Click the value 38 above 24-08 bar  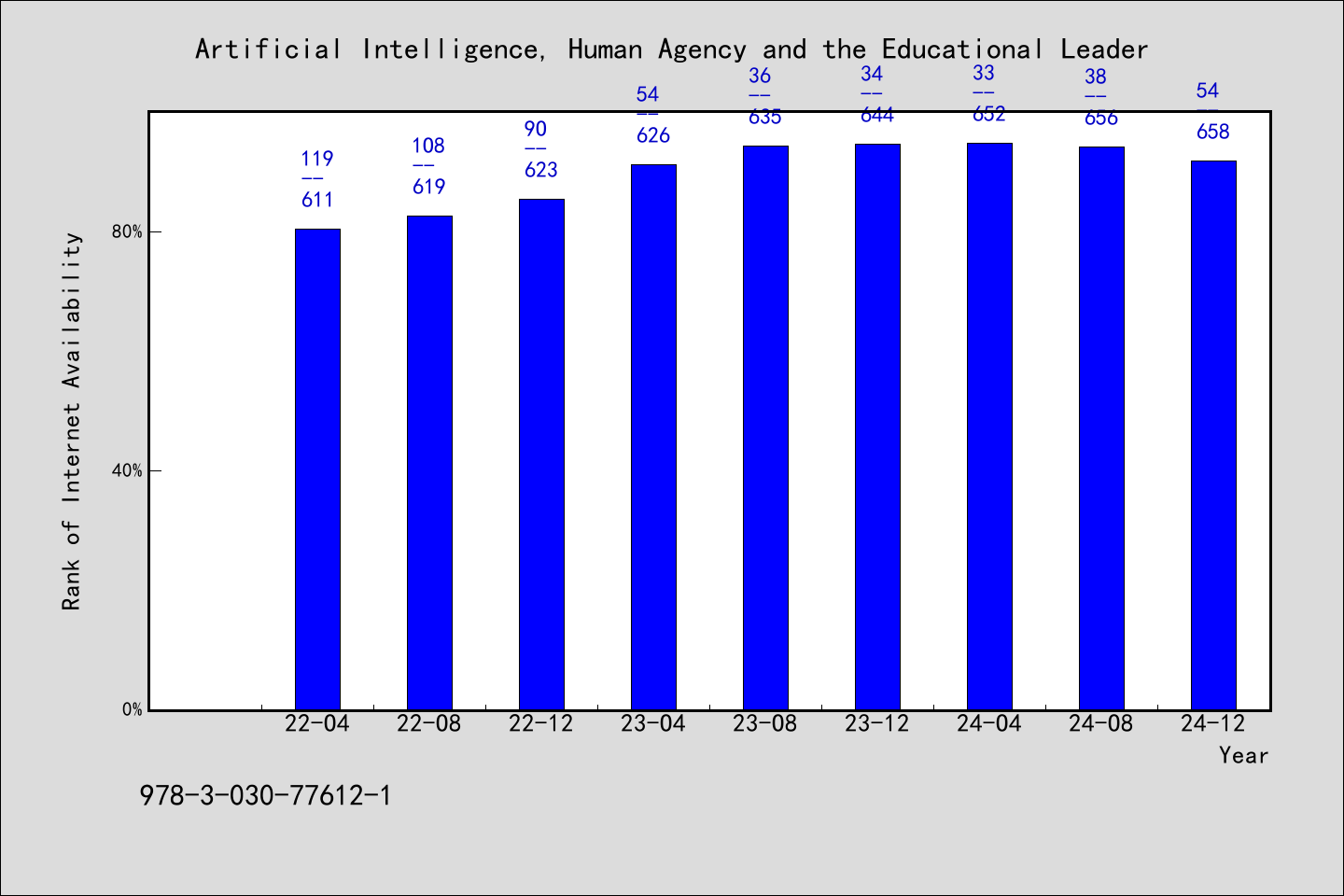pyautogui.click(x=1096, y=77)
